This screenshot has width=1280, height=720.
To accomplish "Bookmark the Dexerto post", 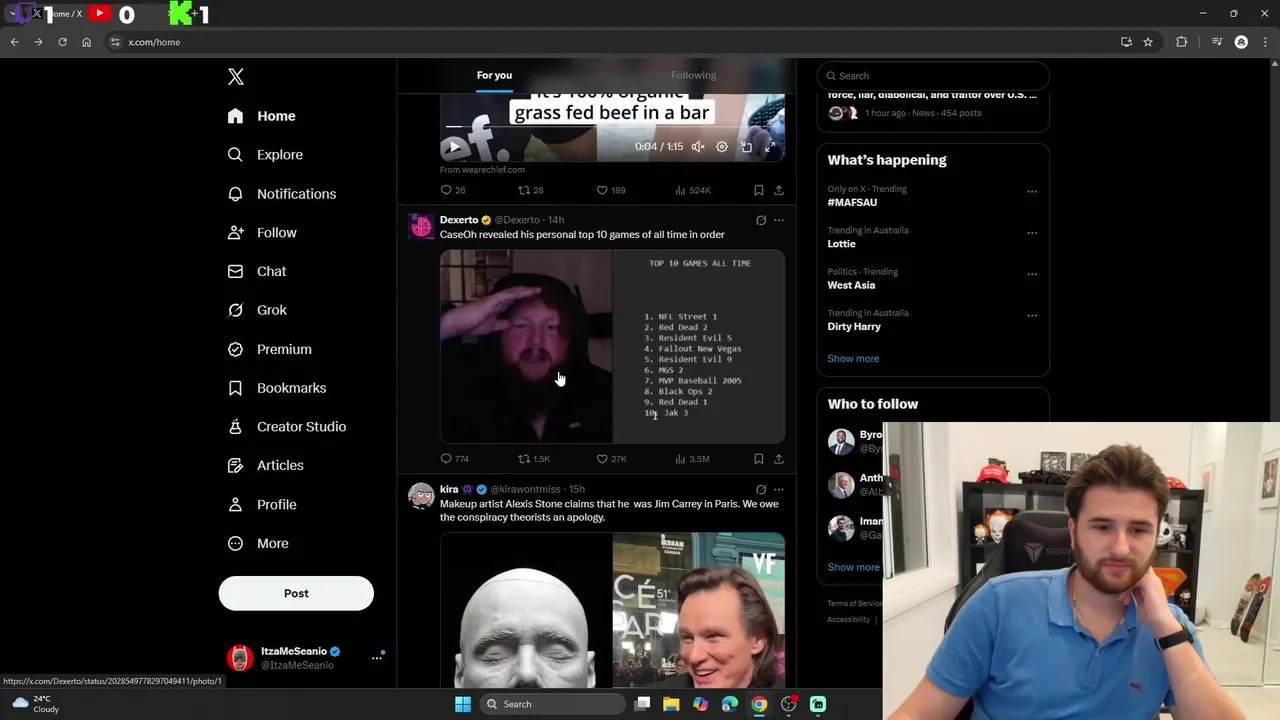I will (x=758, y=459).
